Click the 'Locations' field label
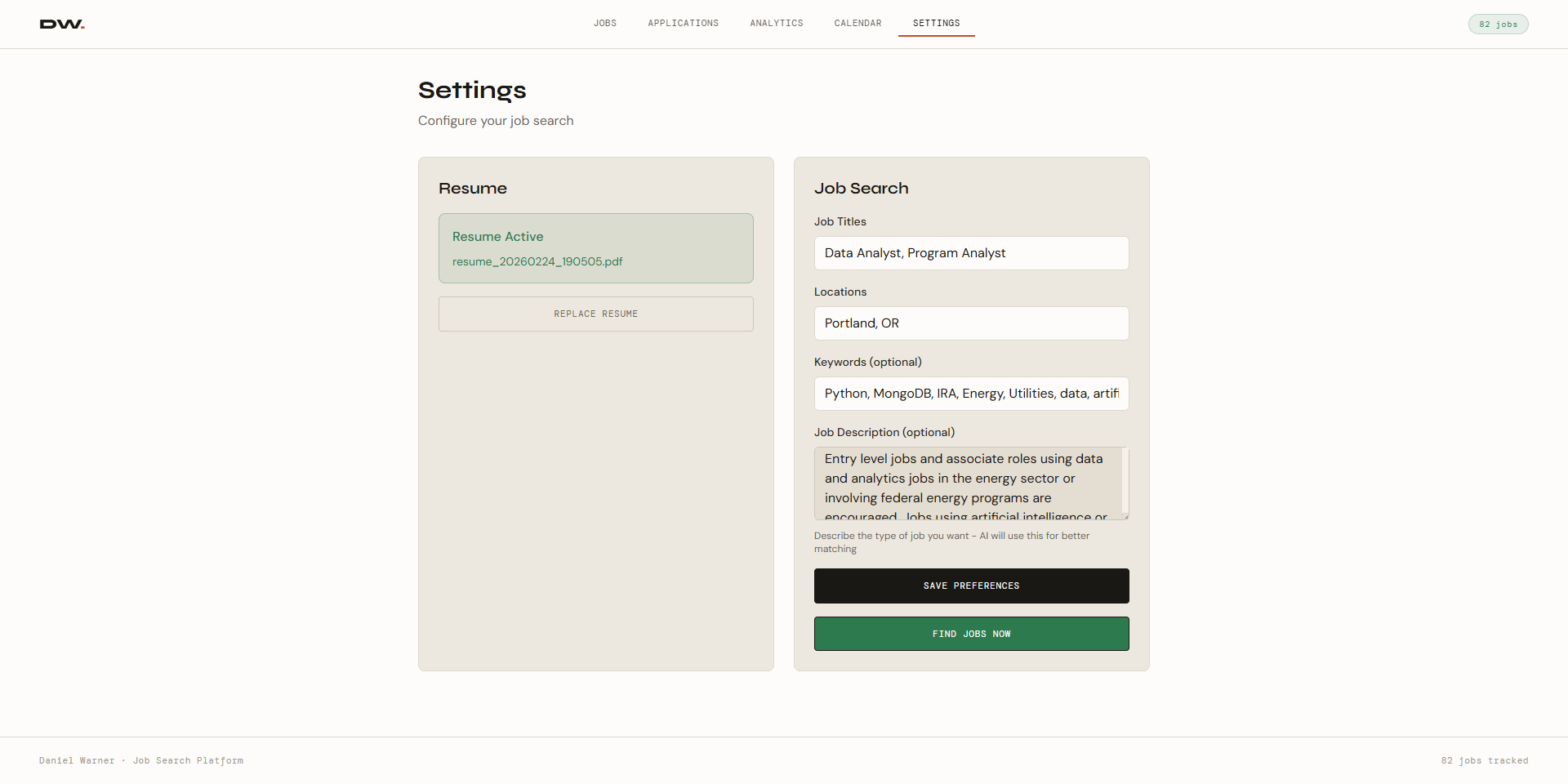The height and width of the screenshot is (784, 1568). [840, 292]
